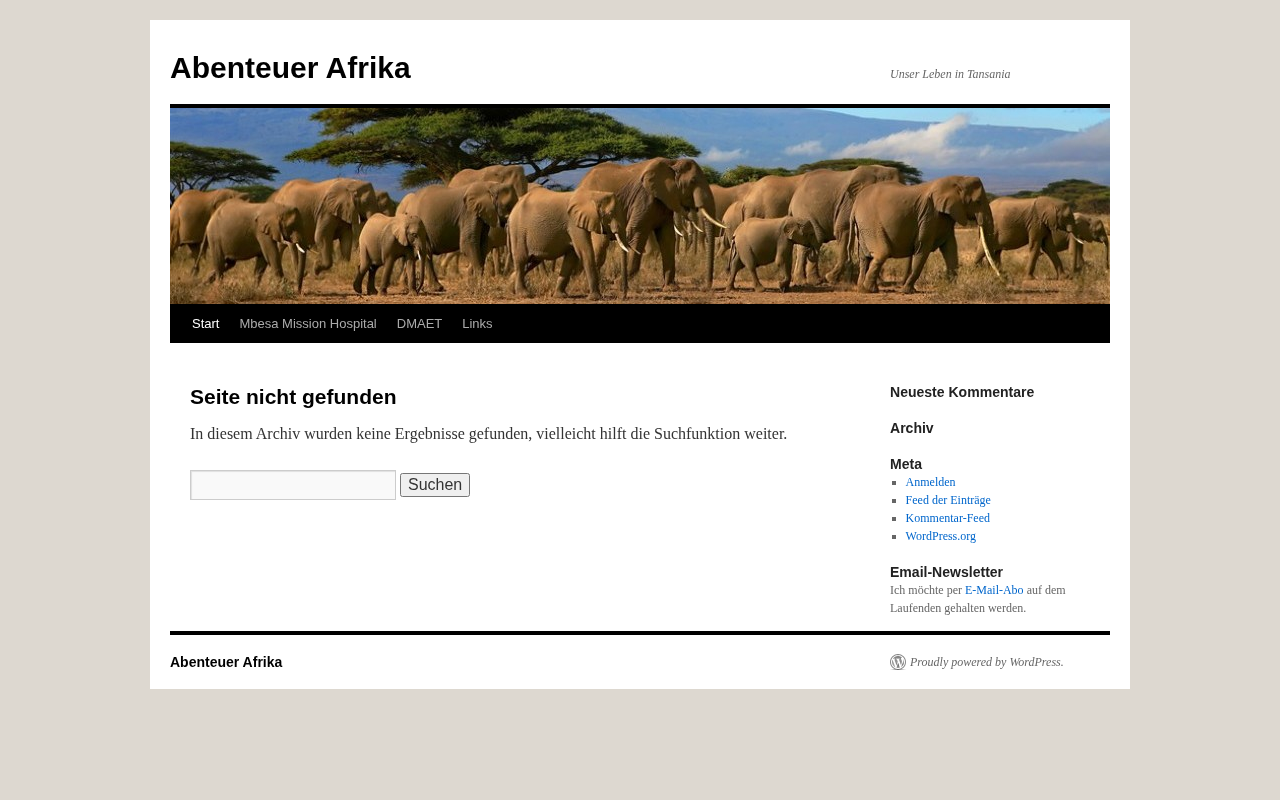Click the WordPress logo icon in footer
Screen dimensions: 1280x800
pos(898,662)
